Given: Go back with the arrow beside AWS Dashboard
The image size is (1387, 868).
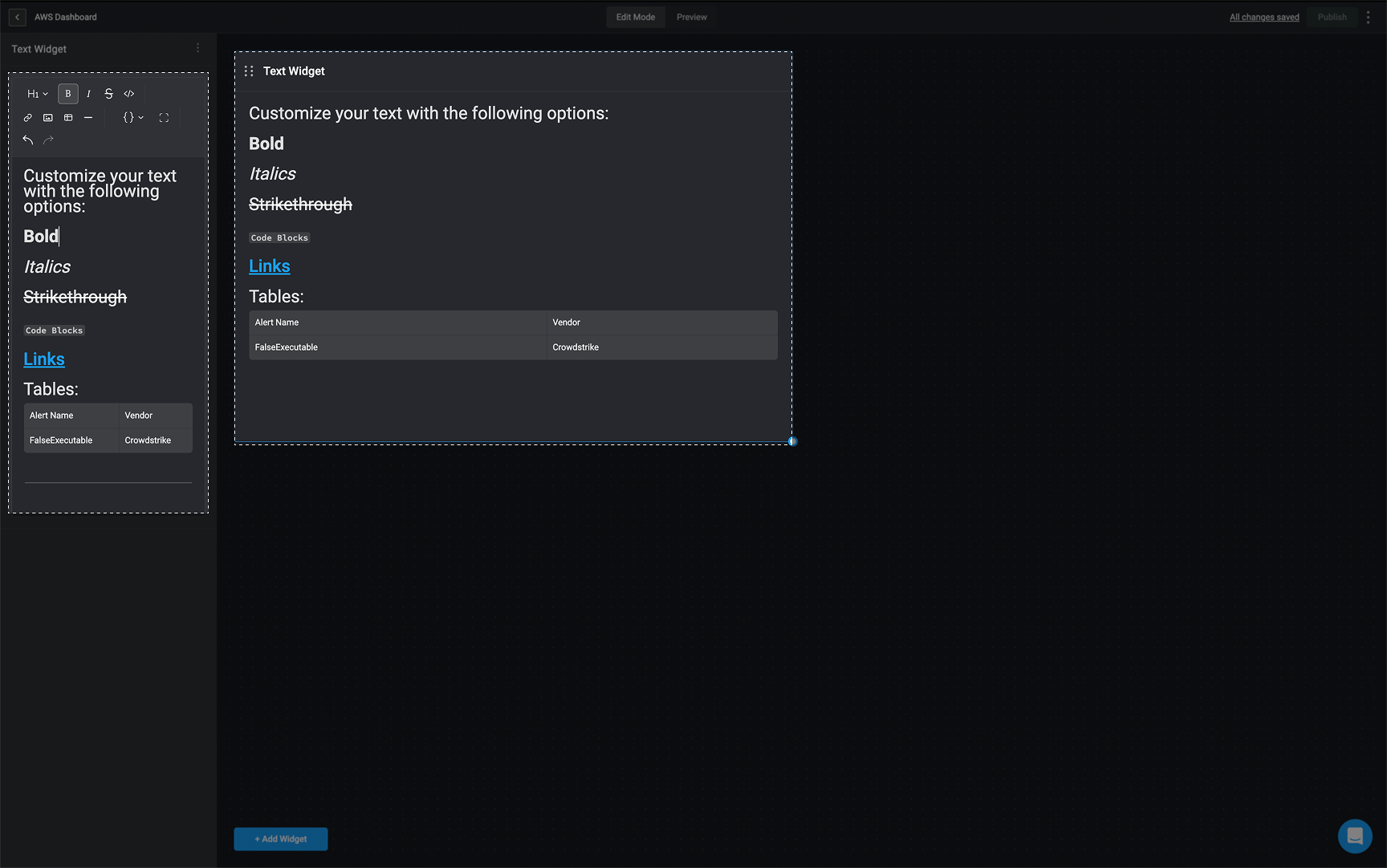Looking at the screenshot, I should point(17,17).
